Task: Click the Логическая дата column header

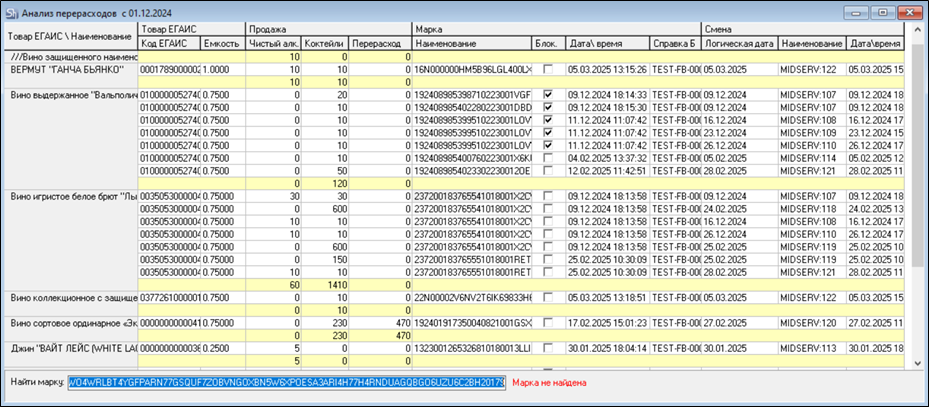Action: point(738,44)
